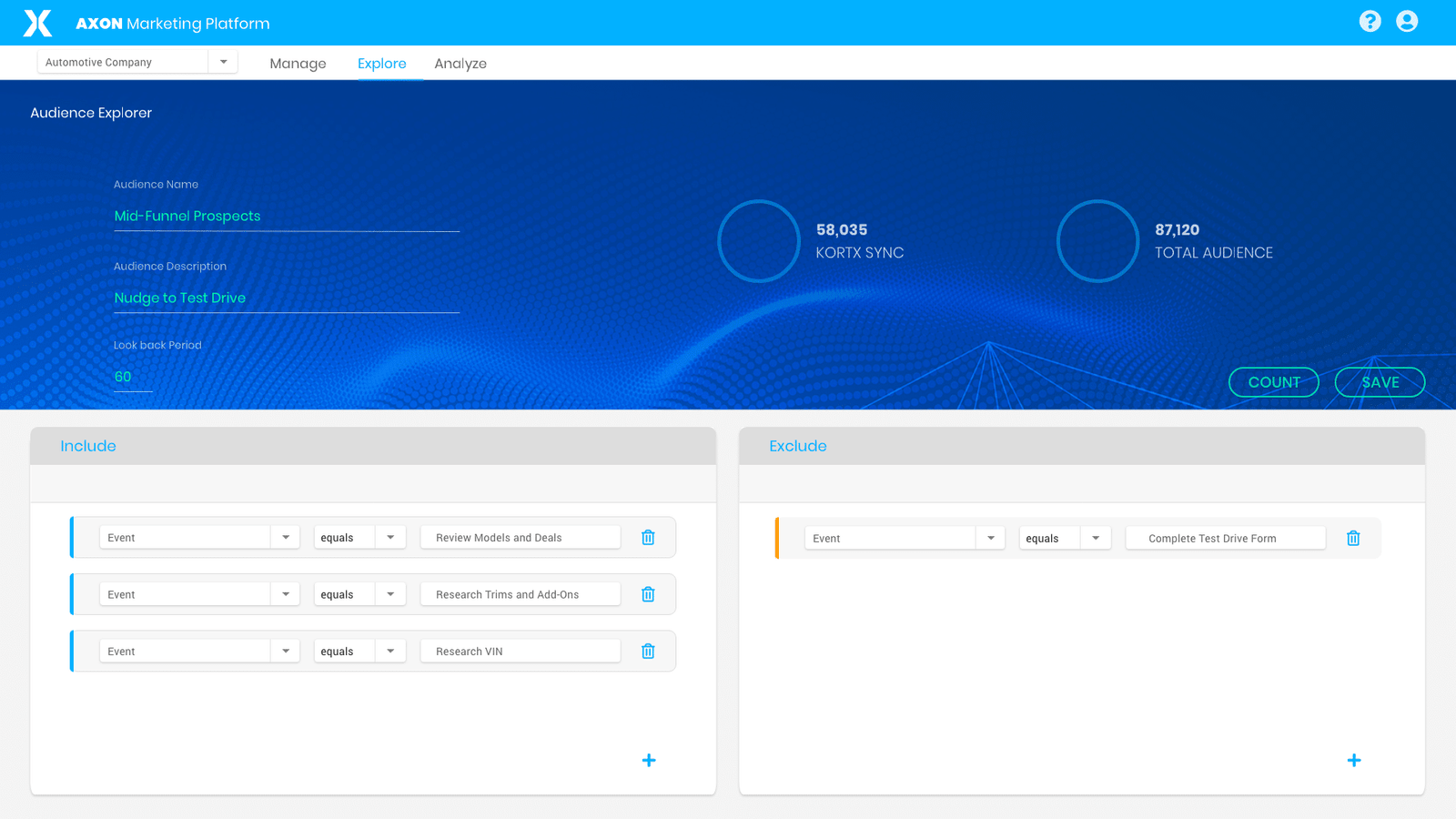Add a new Include rule with plus icon
The image size is (1456, 819).
tap(649, 760)
